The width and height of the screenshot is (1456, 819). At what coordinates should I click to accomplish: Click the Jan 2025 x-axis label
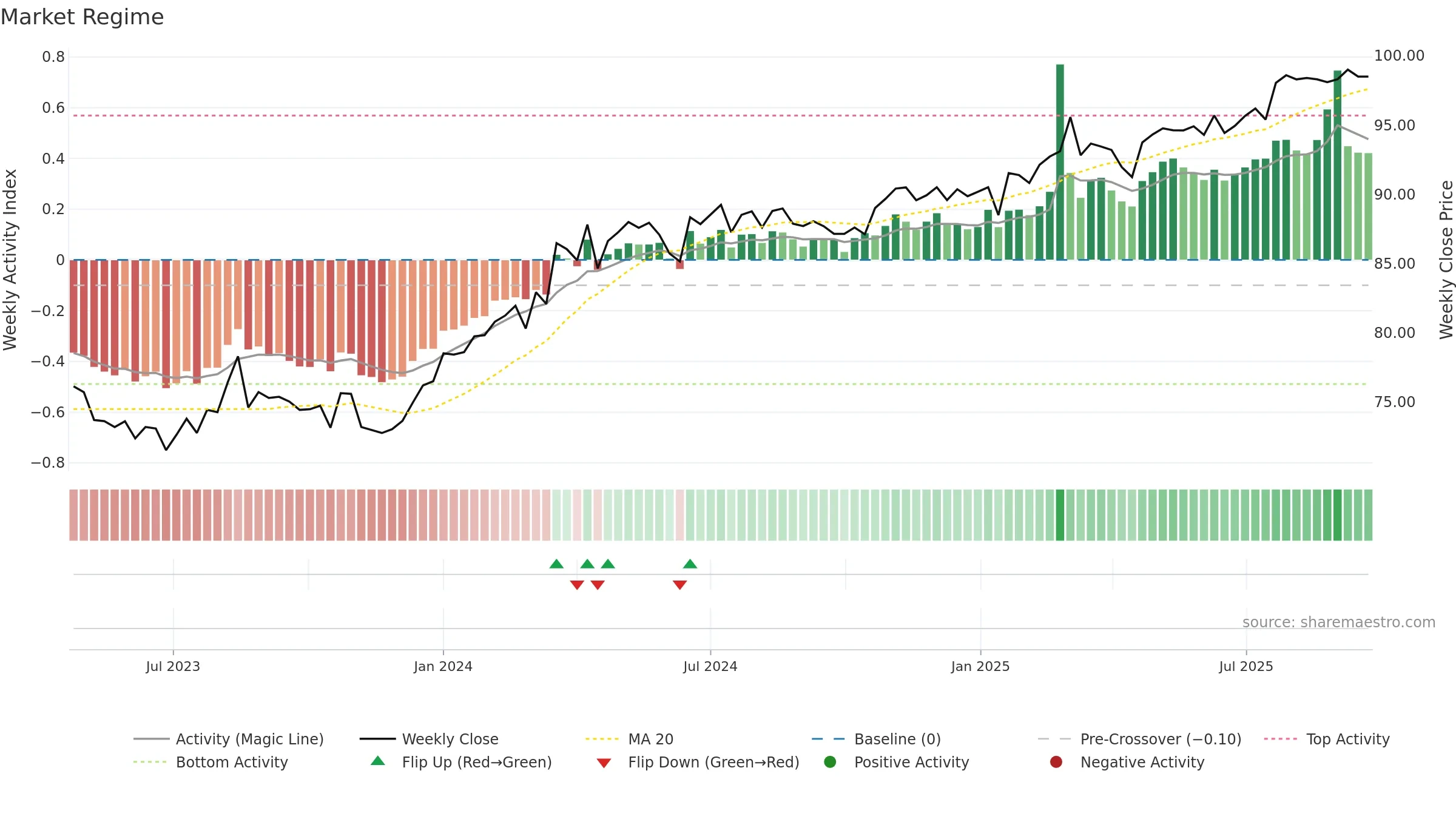[980, 666]
